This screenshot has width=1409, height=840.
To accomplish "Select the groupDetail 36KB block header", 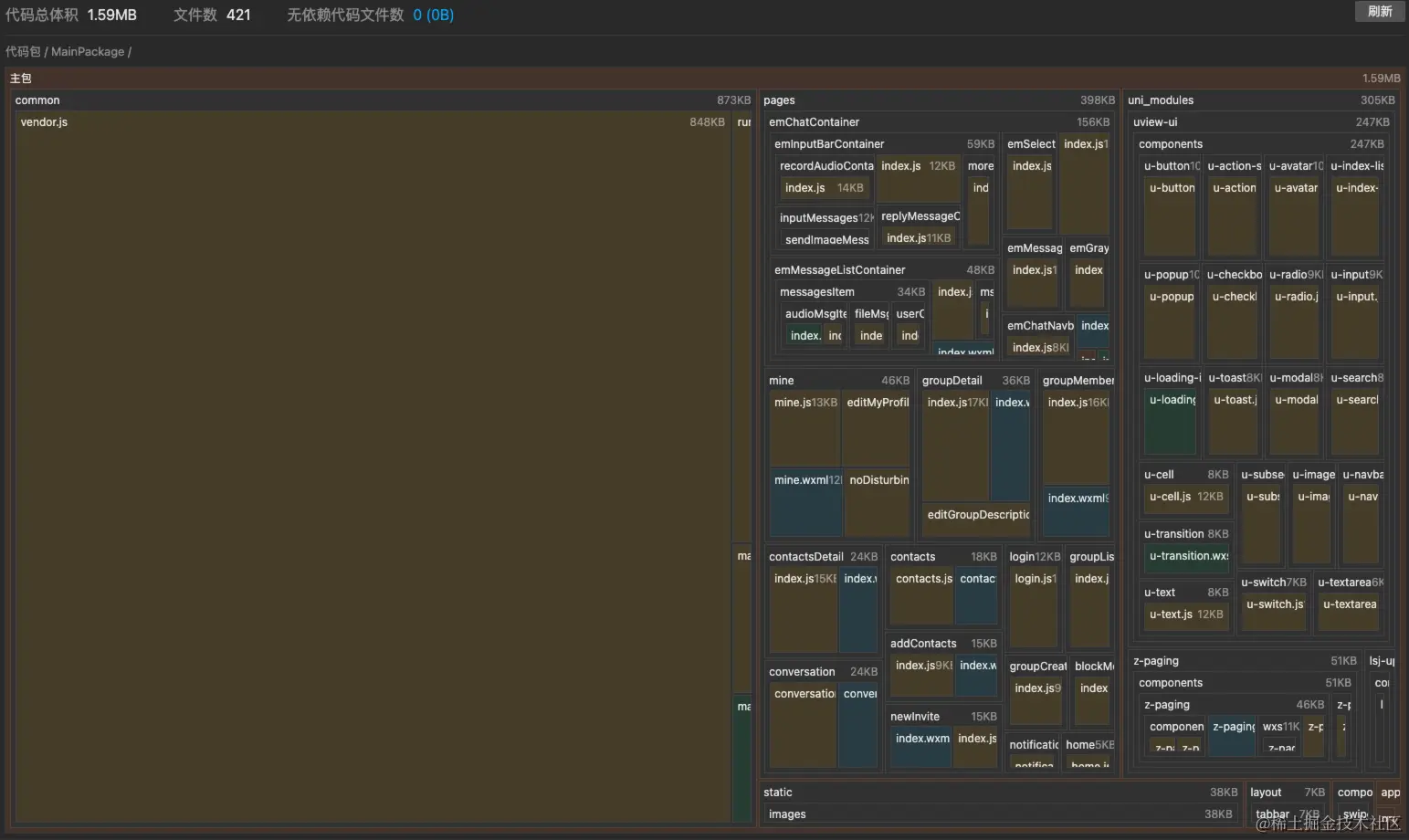I will [975, 381].
